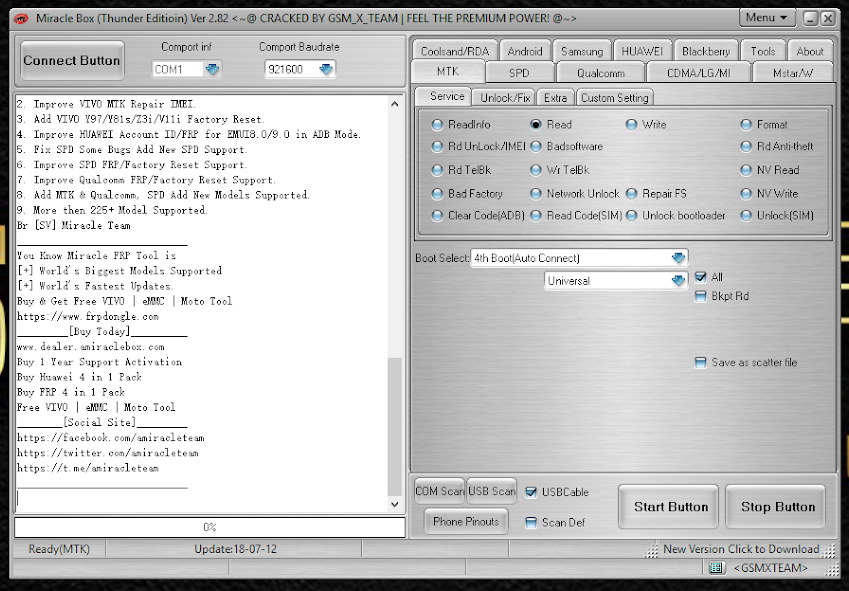Choose NV Write radio option
849x591 pixels.
tap(769, 194)
